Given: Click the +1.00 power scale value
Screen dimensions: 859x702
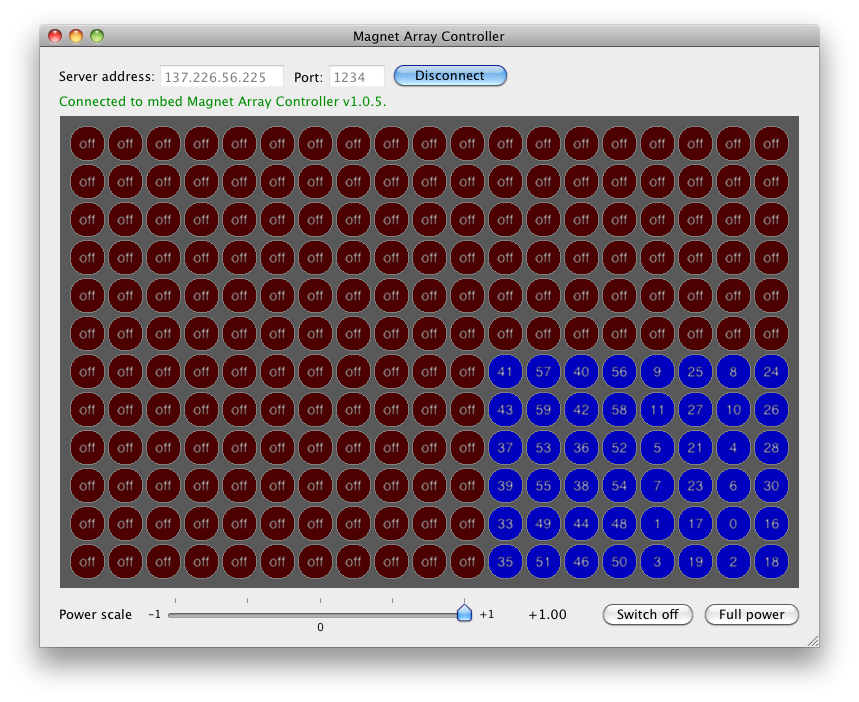Looking at the screenshot, I should pos(547,614).
